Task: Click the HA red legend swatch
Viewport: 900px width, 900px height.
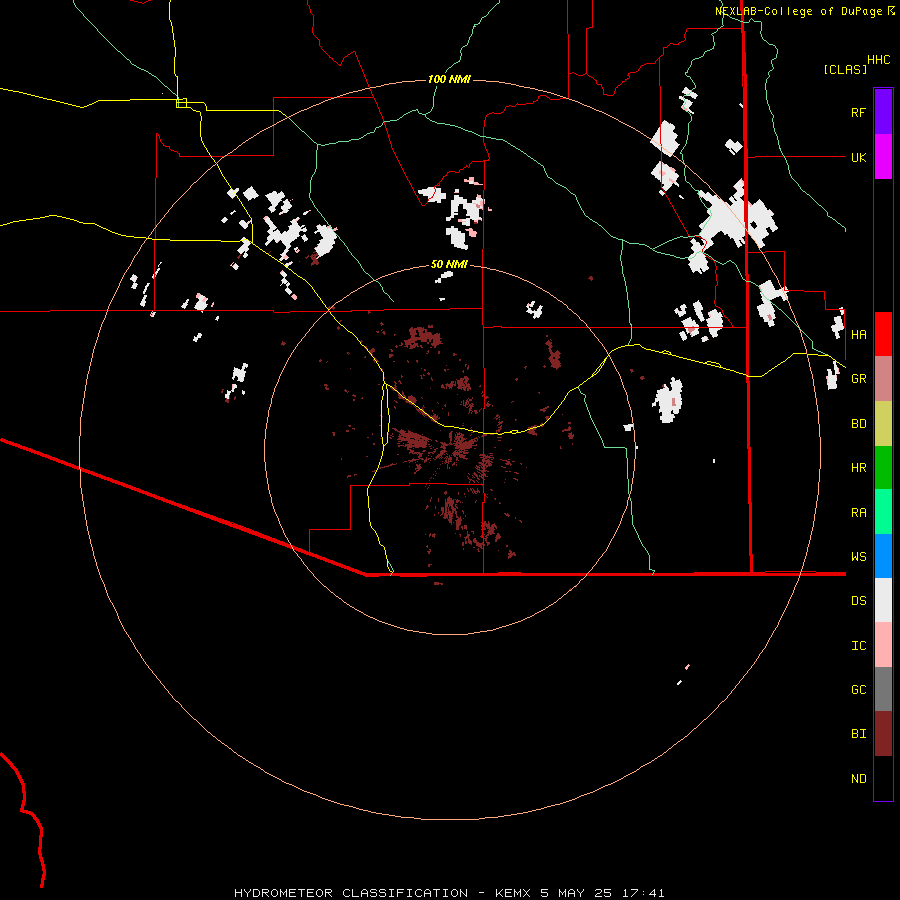Action: point(883,334)
